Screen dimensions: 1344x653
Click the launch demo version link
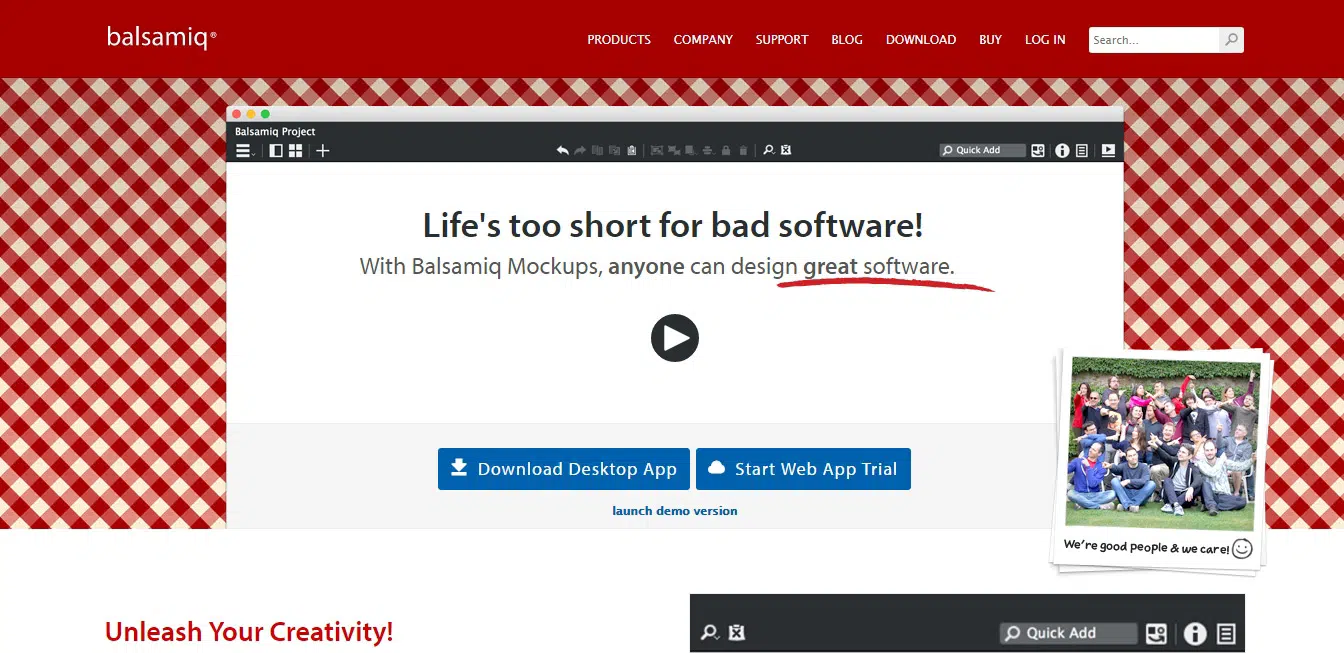[675, 511]
